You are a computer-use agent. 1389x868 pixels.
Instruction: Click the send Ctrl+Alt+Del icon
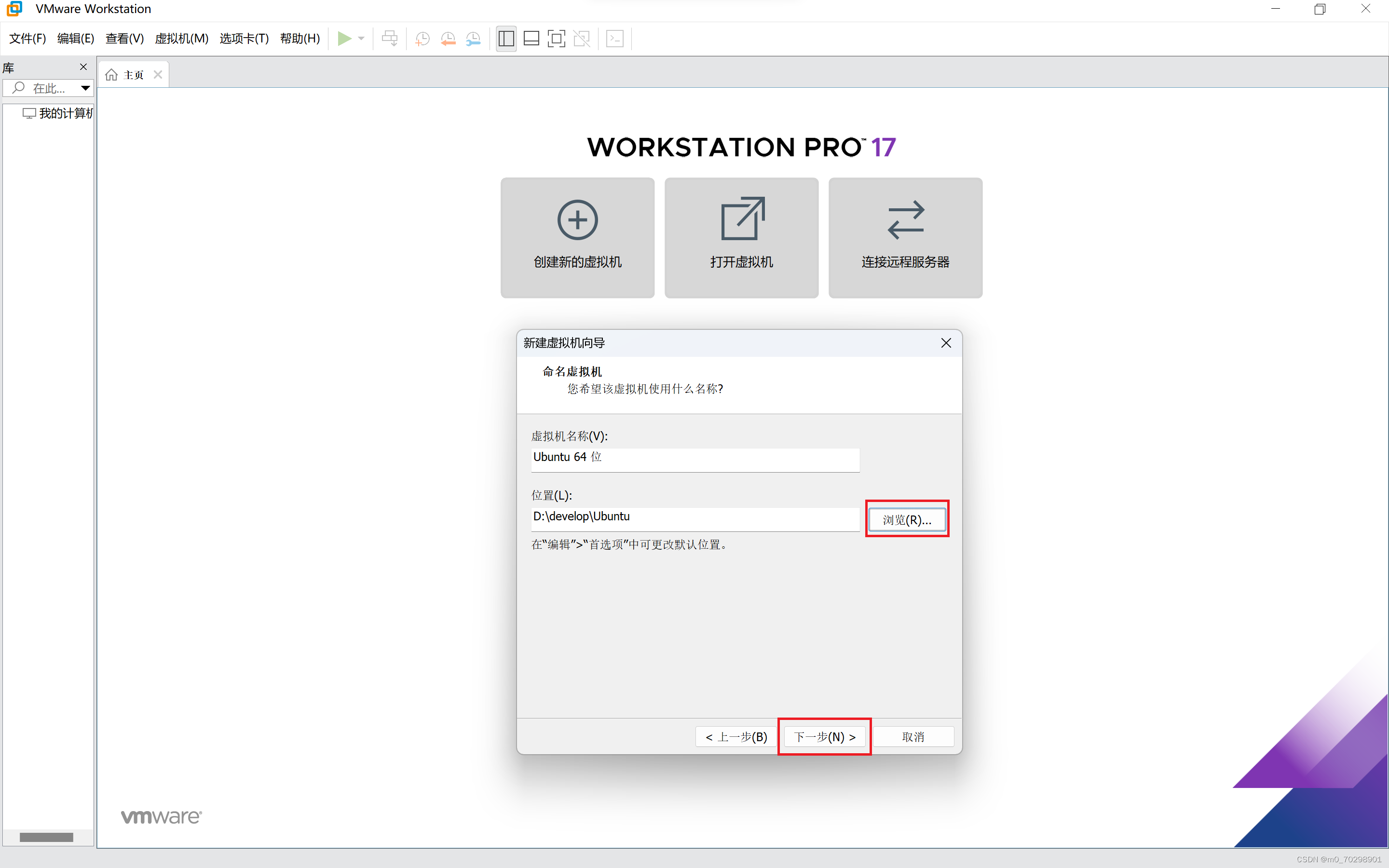click(x=390, y=39)
